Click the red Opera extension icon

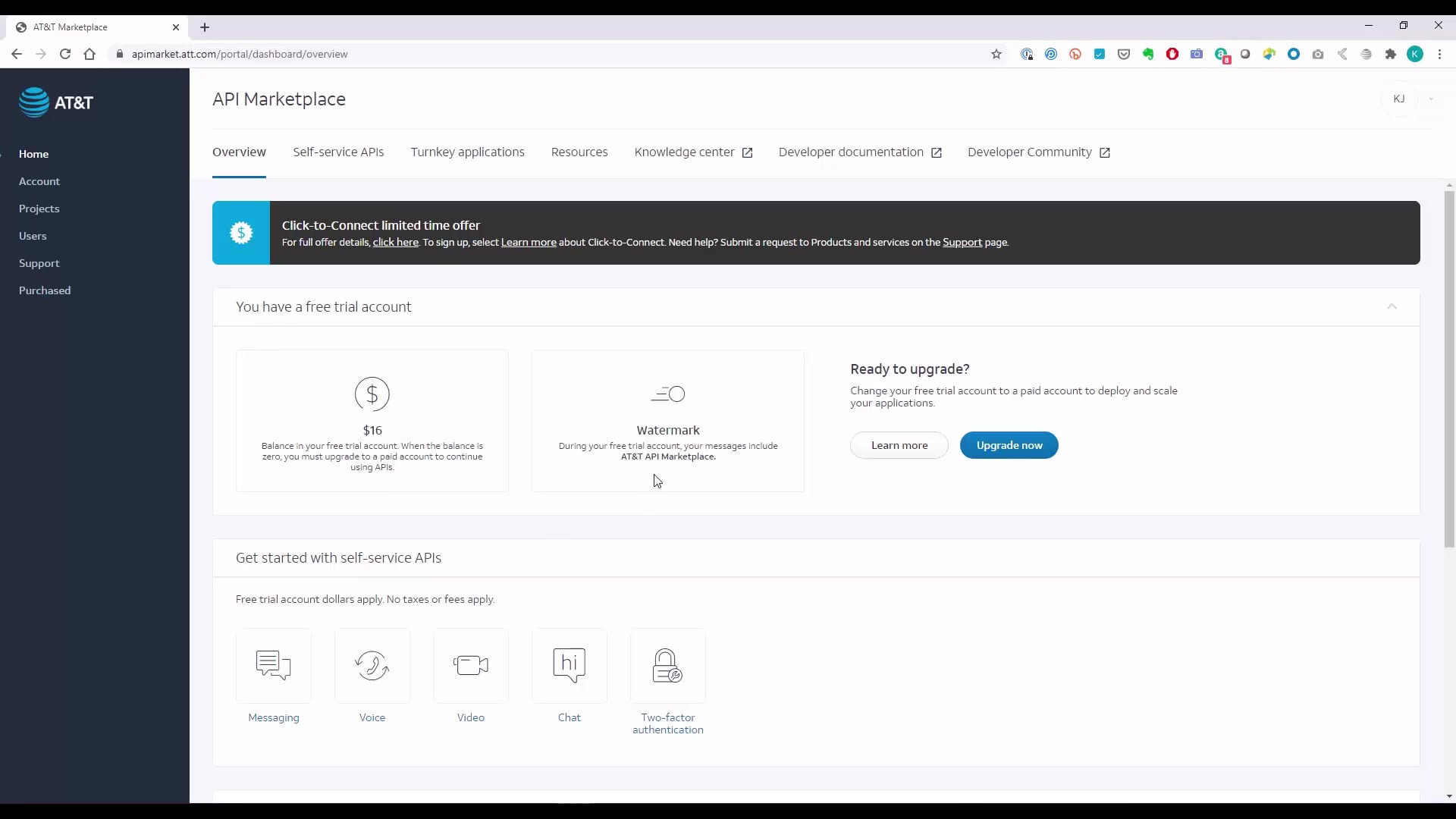click(1172, 54)
